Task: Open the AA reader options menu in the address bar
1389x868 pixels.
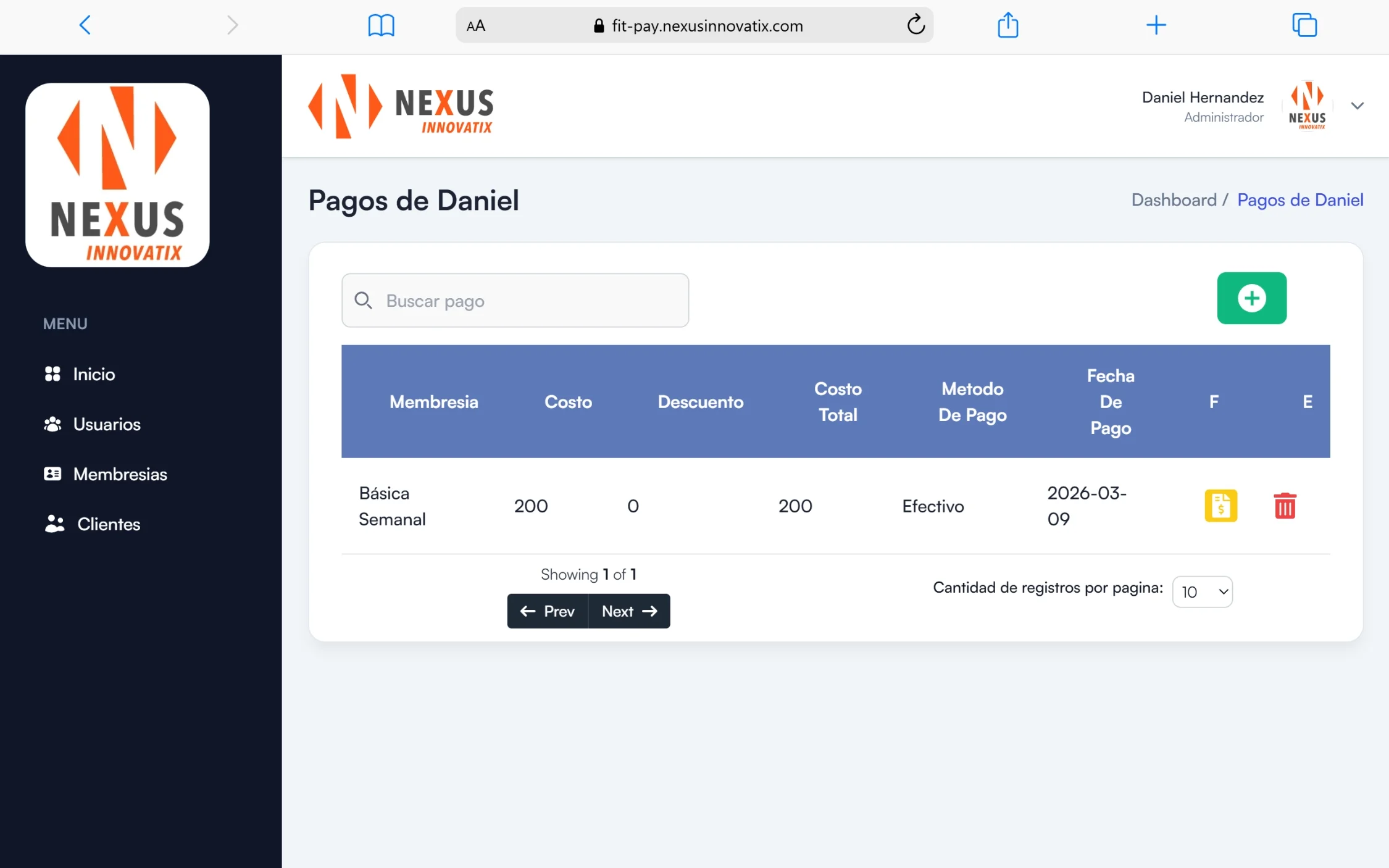Action: tap(476, 26)
